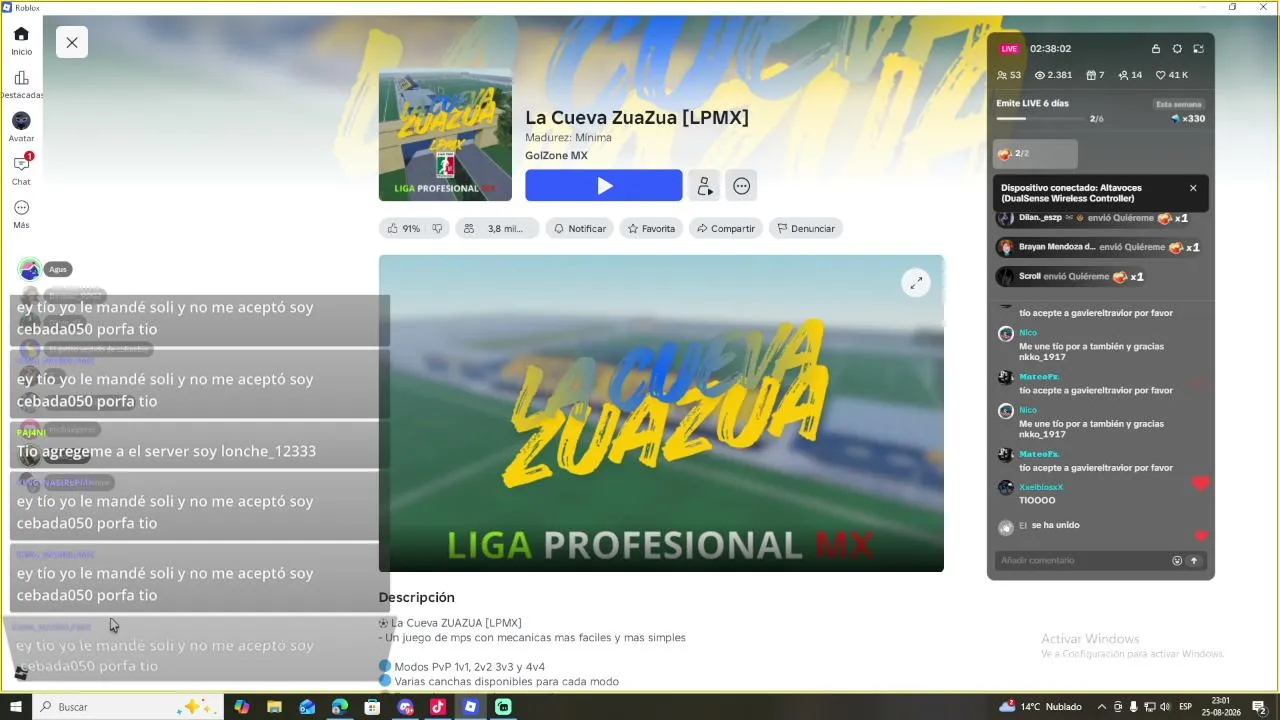Screen dimensions: 1280x720
Task: View the 14 new followers
Action: (1130, 75)
